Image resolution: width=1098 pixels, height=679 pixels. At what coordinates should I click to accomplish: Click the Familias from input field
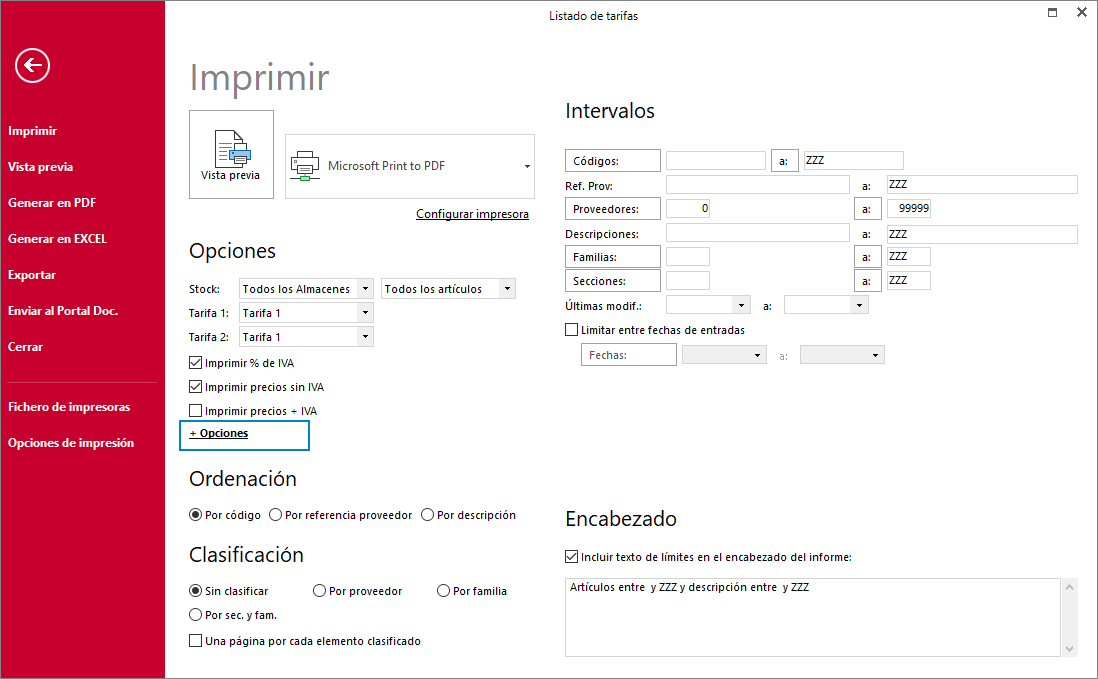688,256
